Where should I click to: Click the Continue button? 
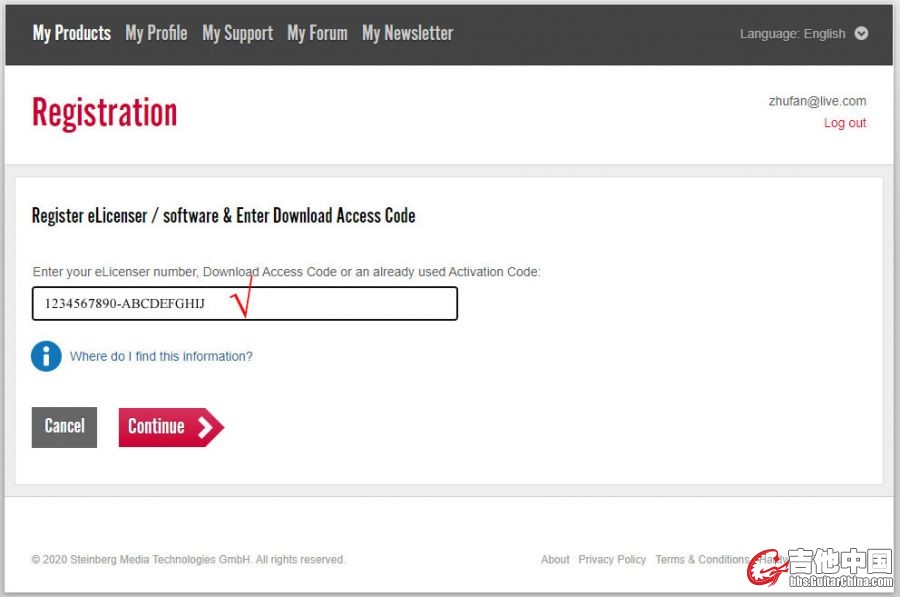point(171,427)
